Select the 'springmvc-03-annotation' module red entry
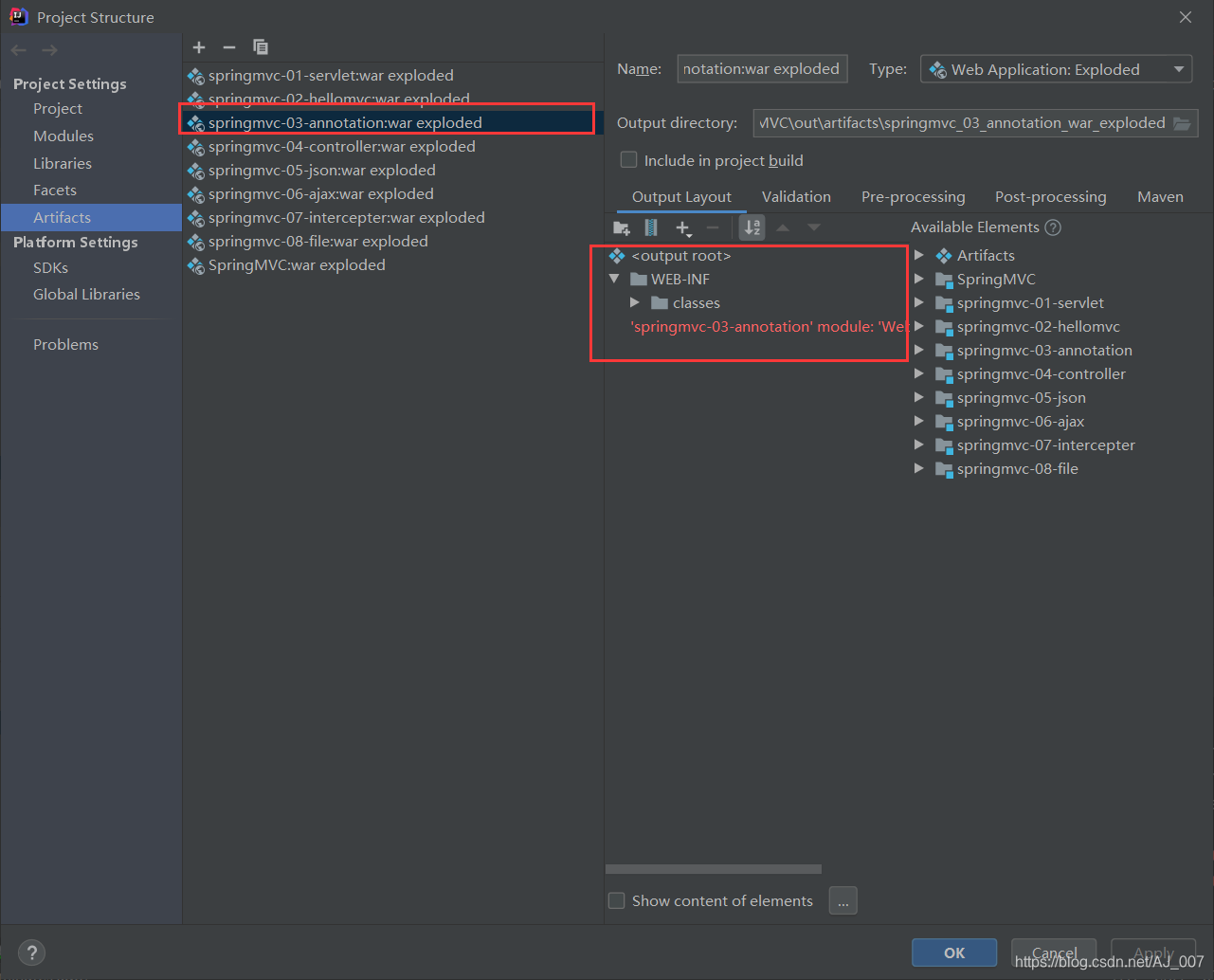Image resolution: width=1214 pixels, height=980 pixels. point(769,327)
